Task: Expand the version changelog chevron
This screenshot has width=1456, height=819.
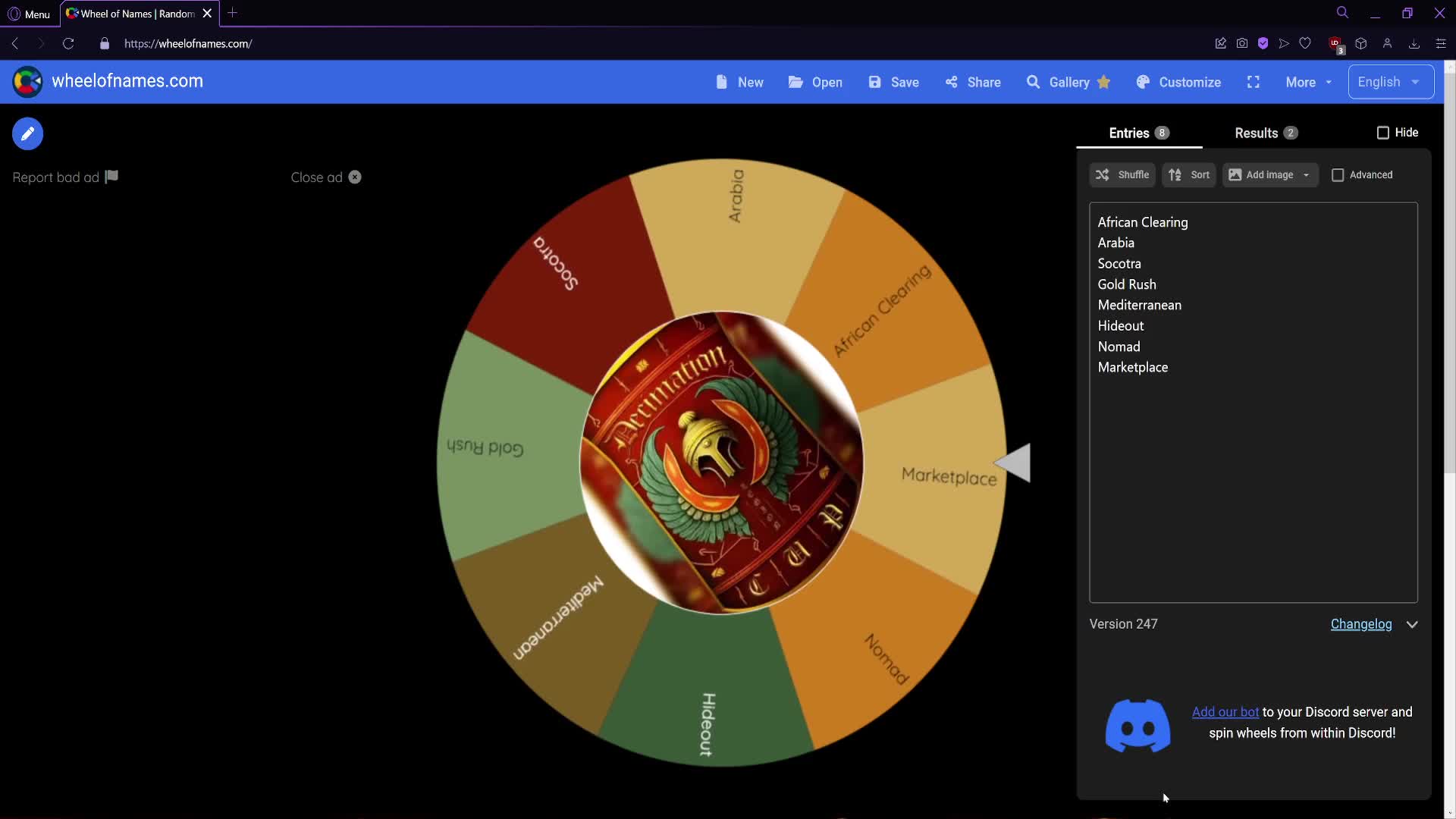Action: pos(1412,624)
